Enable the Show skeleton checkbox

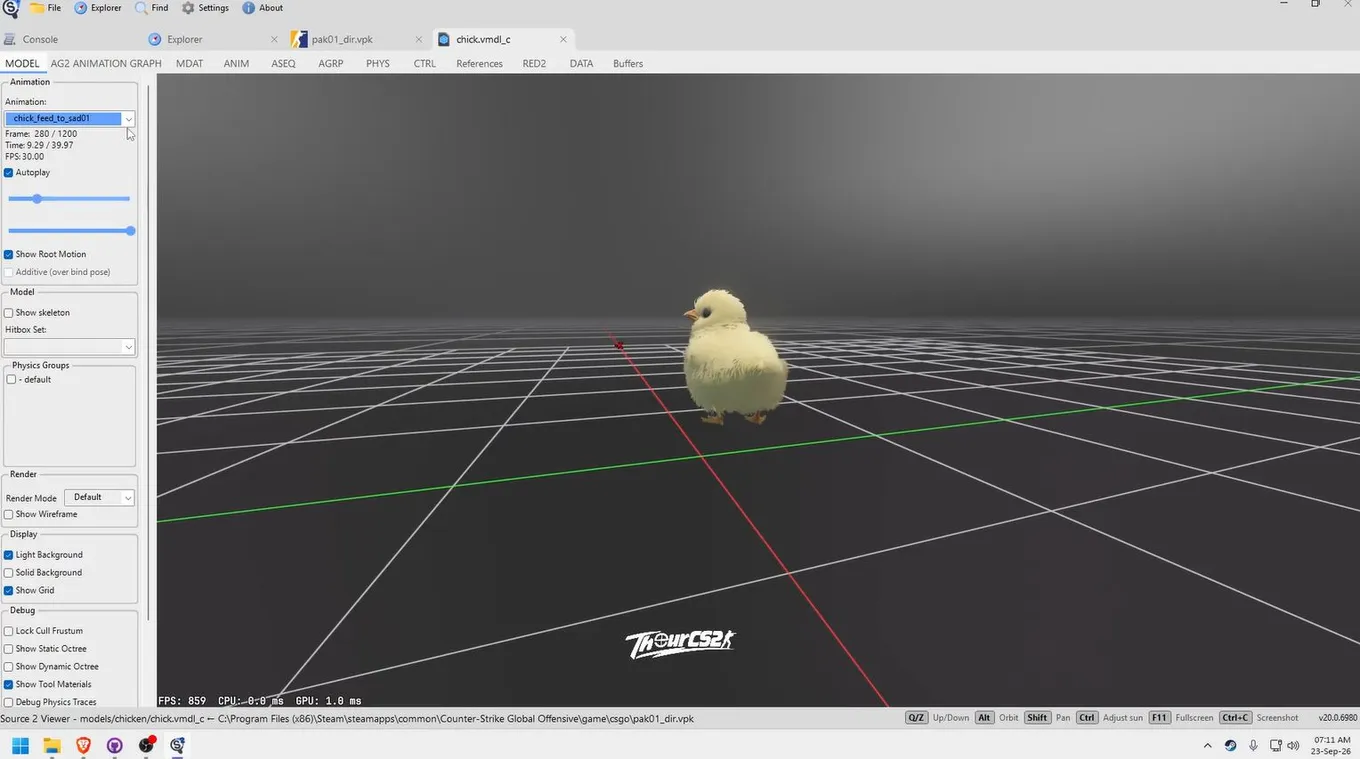tap(9, 313)
